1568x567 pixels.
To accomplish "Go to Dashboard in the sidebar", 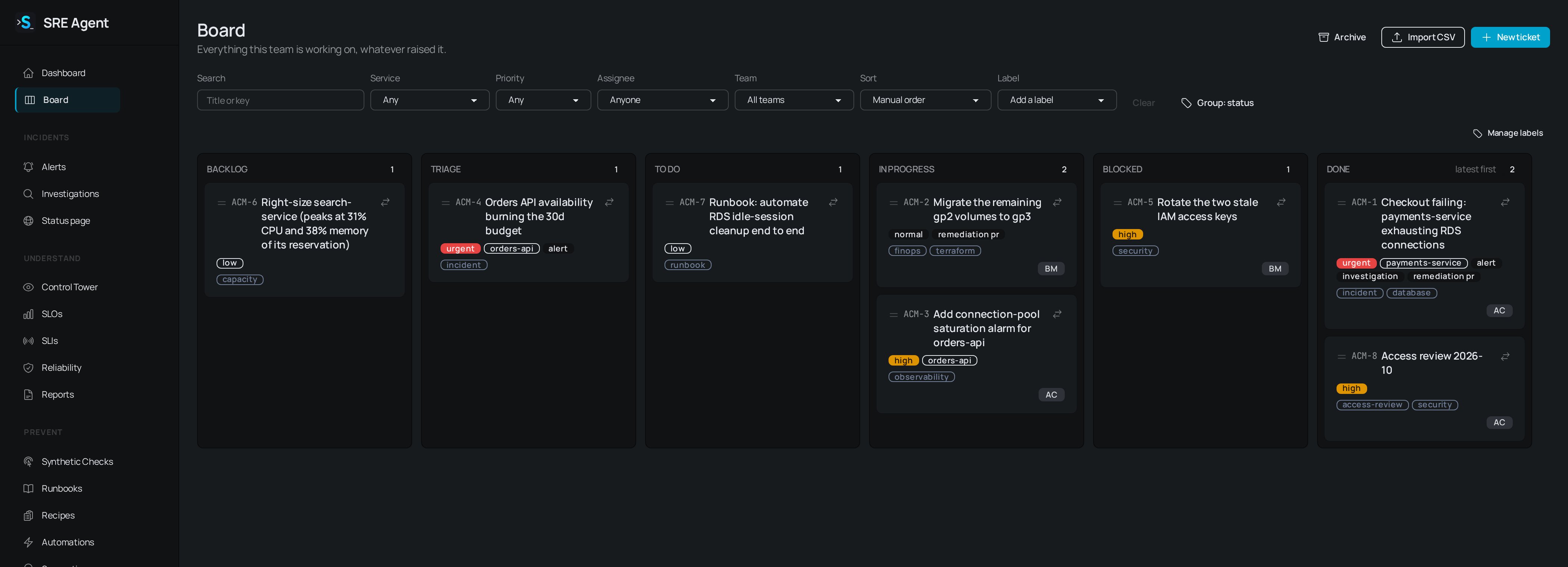I will [67, 73].
